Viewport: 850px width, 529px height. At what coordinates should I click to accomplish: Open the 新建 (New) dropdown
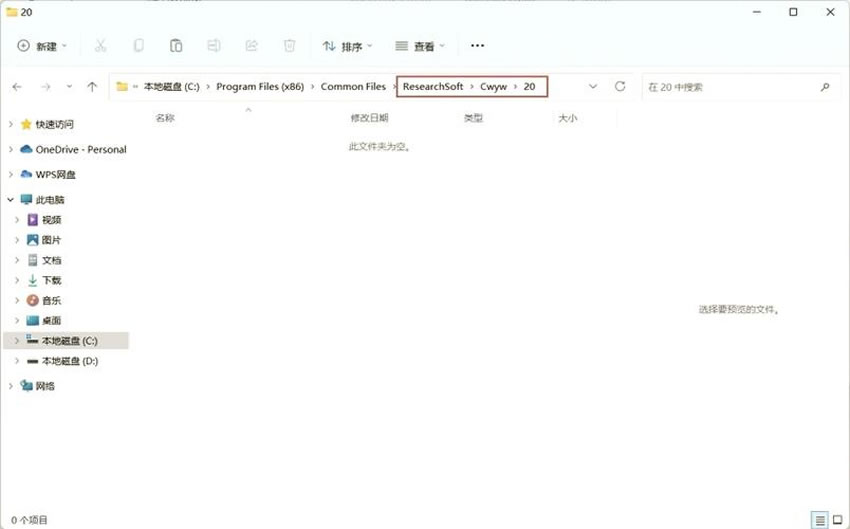pos(42,46)
